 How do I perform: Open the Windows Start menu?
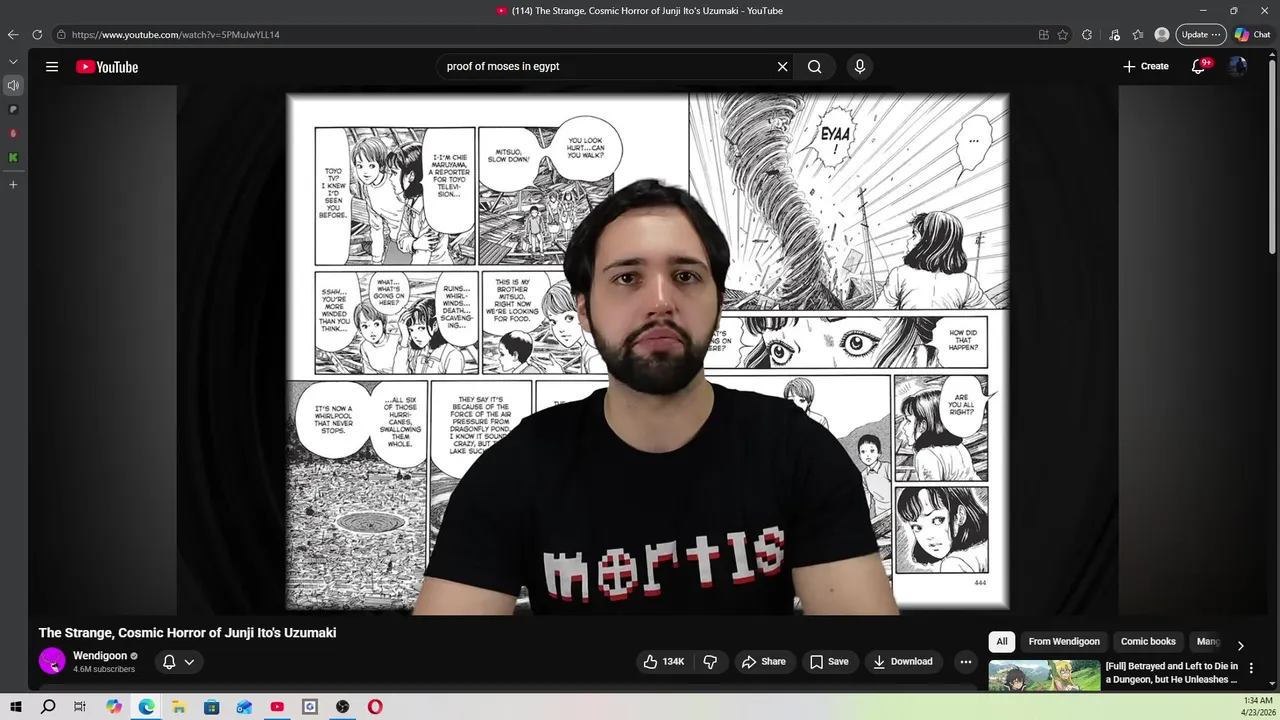tap(15, 707)
